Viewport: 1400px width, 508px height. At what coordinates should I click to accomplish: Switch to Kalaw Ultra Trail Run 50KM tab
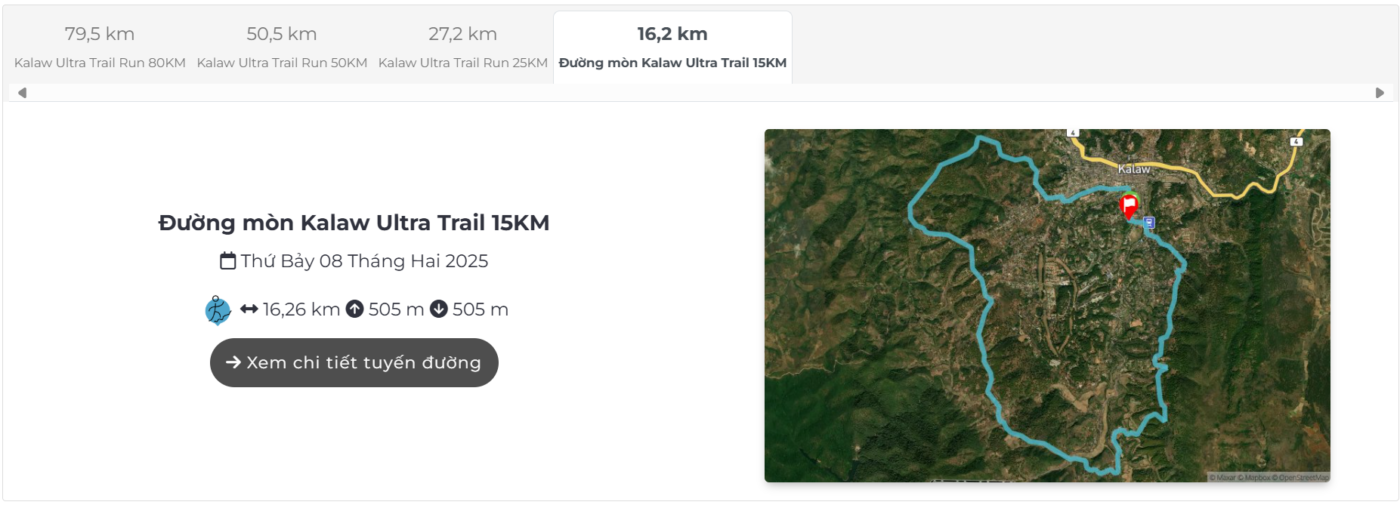click(x=282, y=47)
